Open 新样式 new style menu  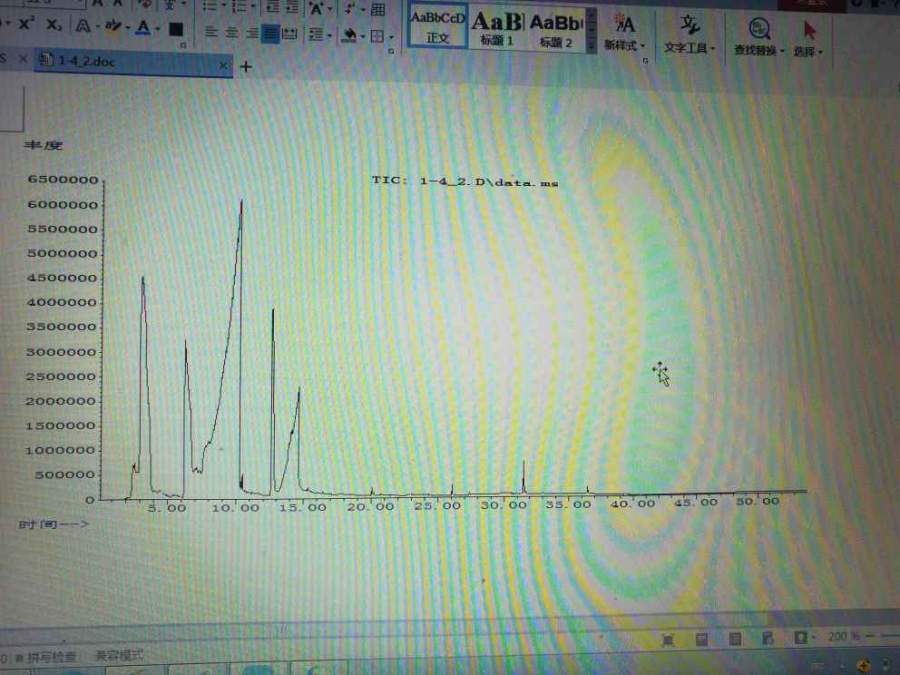[624, 33]
